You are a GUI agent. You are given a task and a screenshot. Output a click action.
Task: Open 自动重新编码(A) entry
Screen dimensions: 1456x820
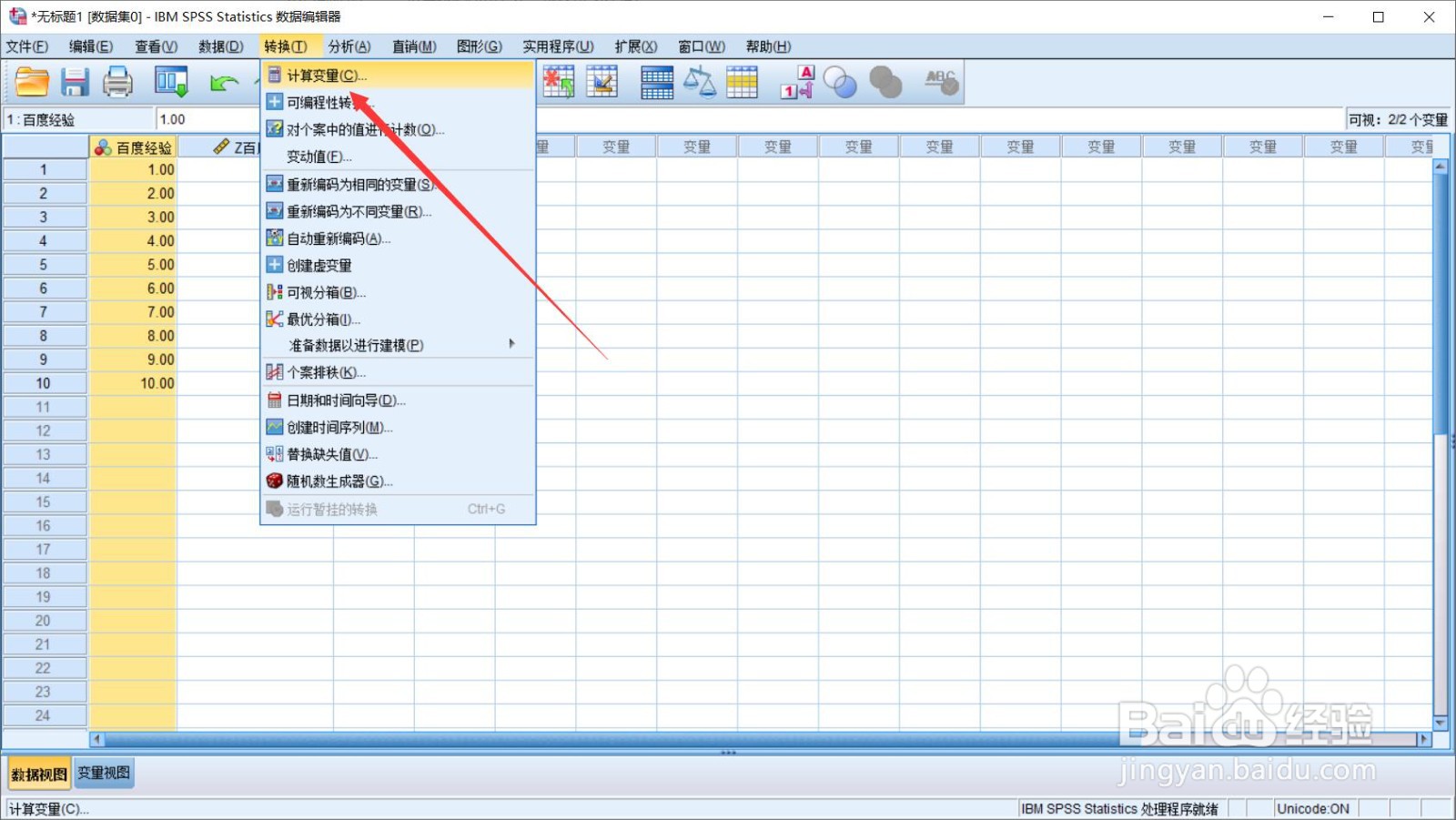[x=398, y=238]
